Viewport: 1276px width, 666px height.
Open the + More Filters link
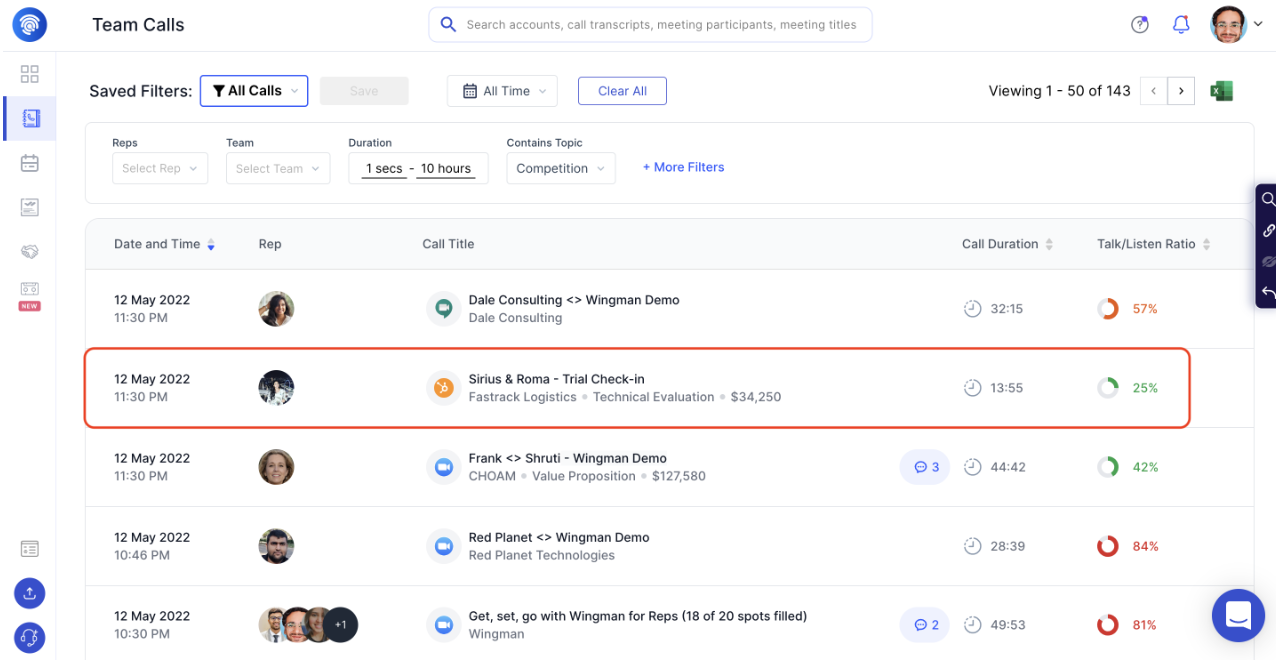click(683, 167)
